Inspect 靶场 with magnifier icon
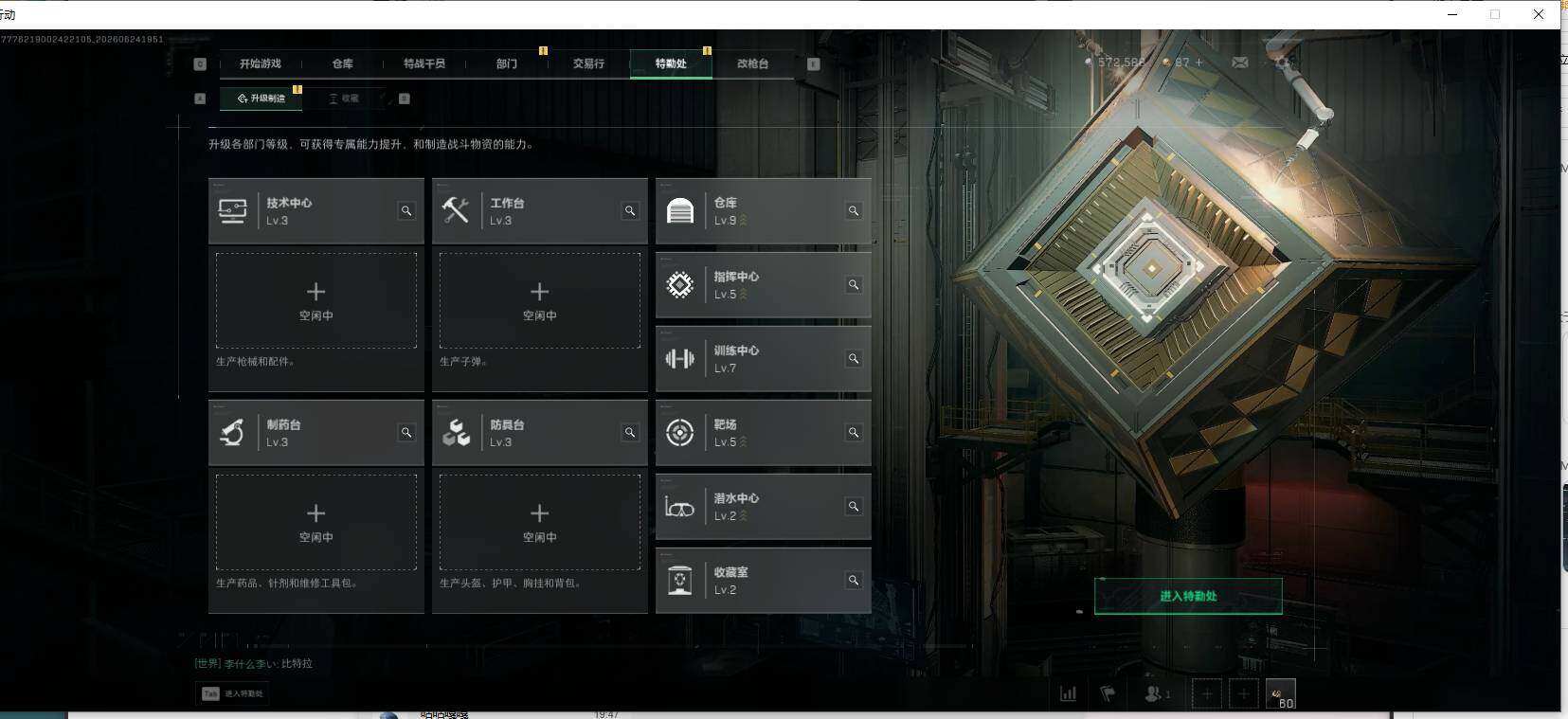This screenshot has height=719, width=1568. click(854, 433)
